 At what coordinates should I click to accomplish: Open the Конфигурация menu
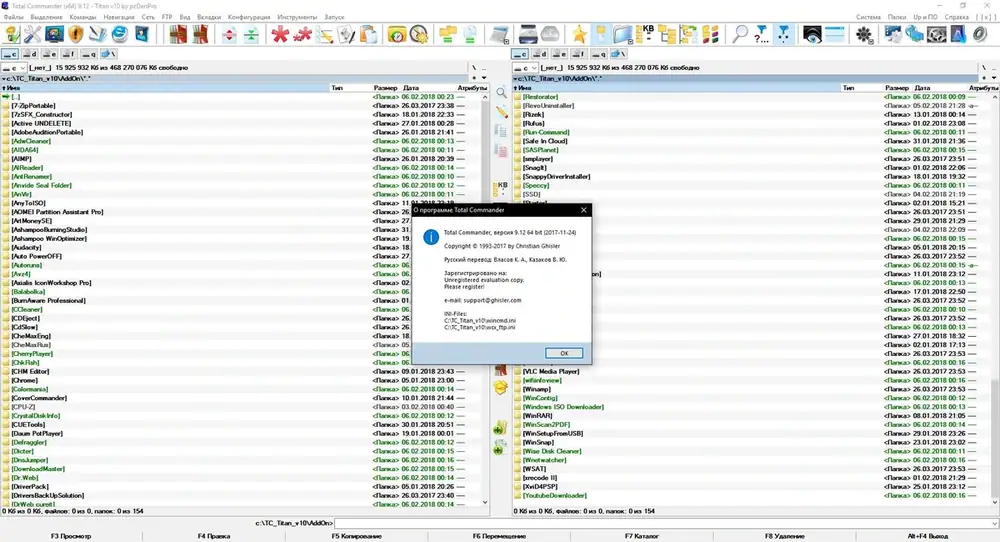(249, 17)
